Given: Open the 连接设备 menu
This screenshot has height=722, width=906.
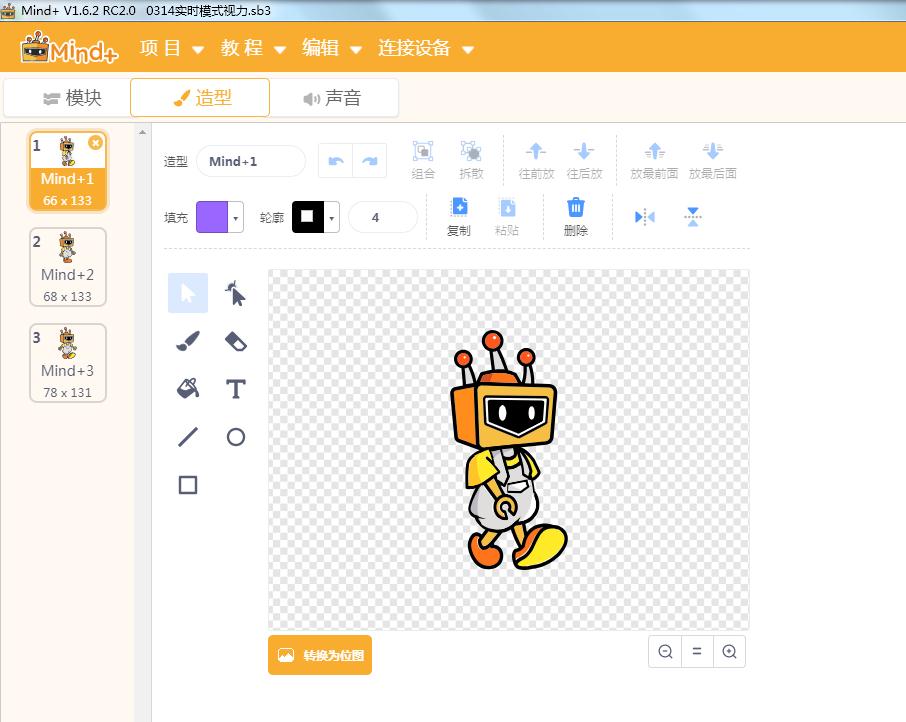Looking at the screenshot, I should 426,48.
